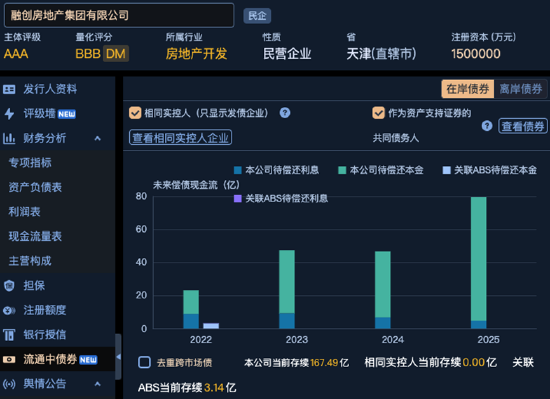The height and width of the screenshot is (399, 550).
Task: Click the company name search field
Action: (119, 15)
